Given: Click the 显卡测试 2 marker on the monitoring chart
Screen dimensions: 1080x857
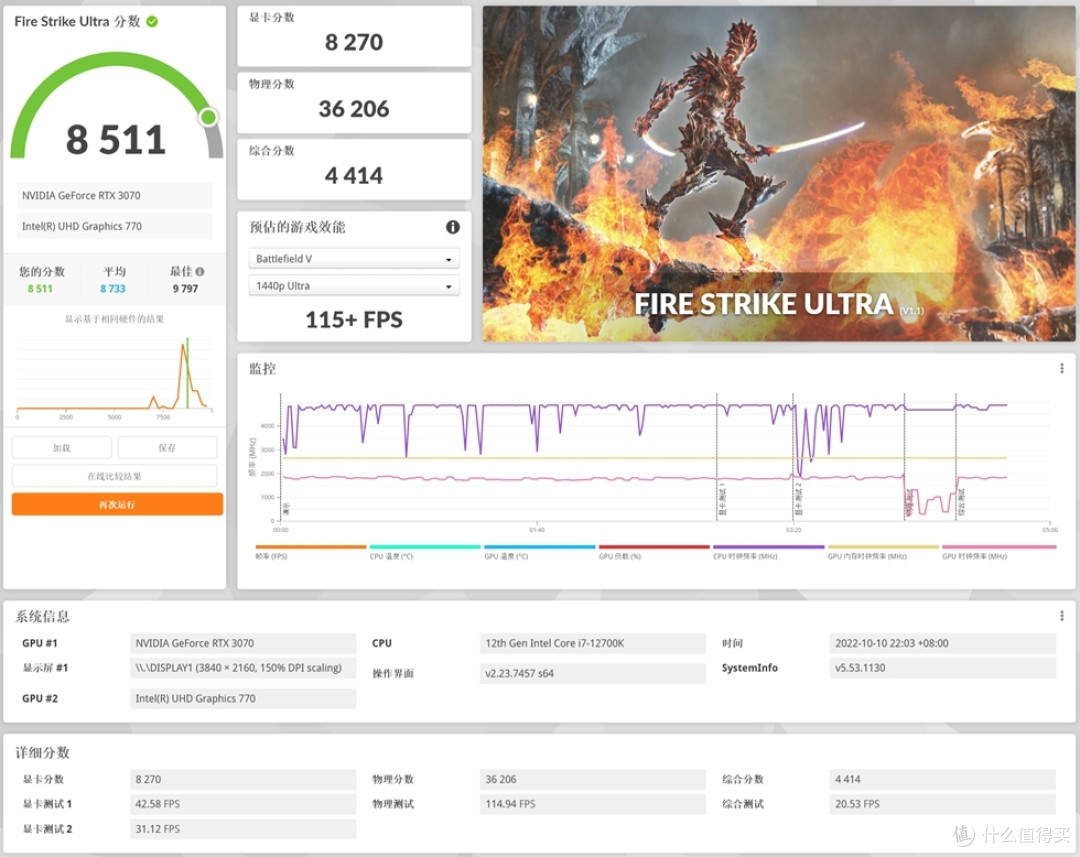Looking at the screenshot, I should [x=798, y=499].
